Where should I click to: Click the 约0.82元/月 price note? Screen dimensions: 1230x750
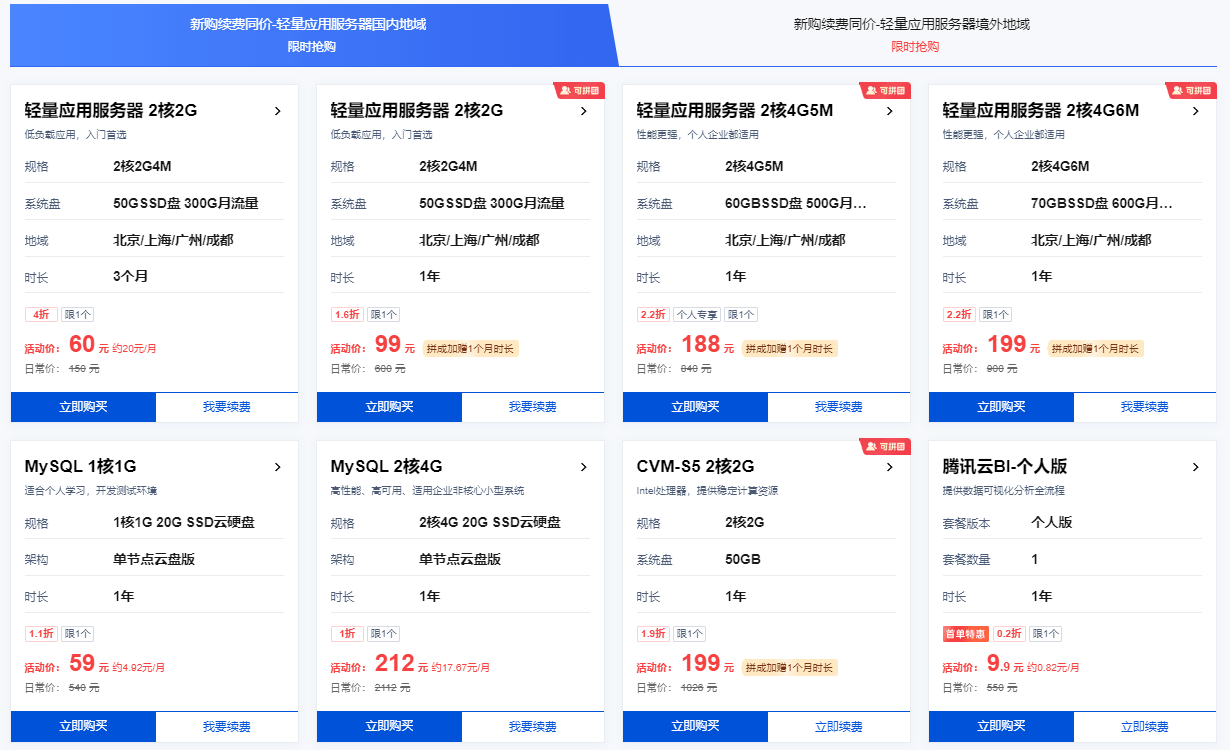(1053, 667)
